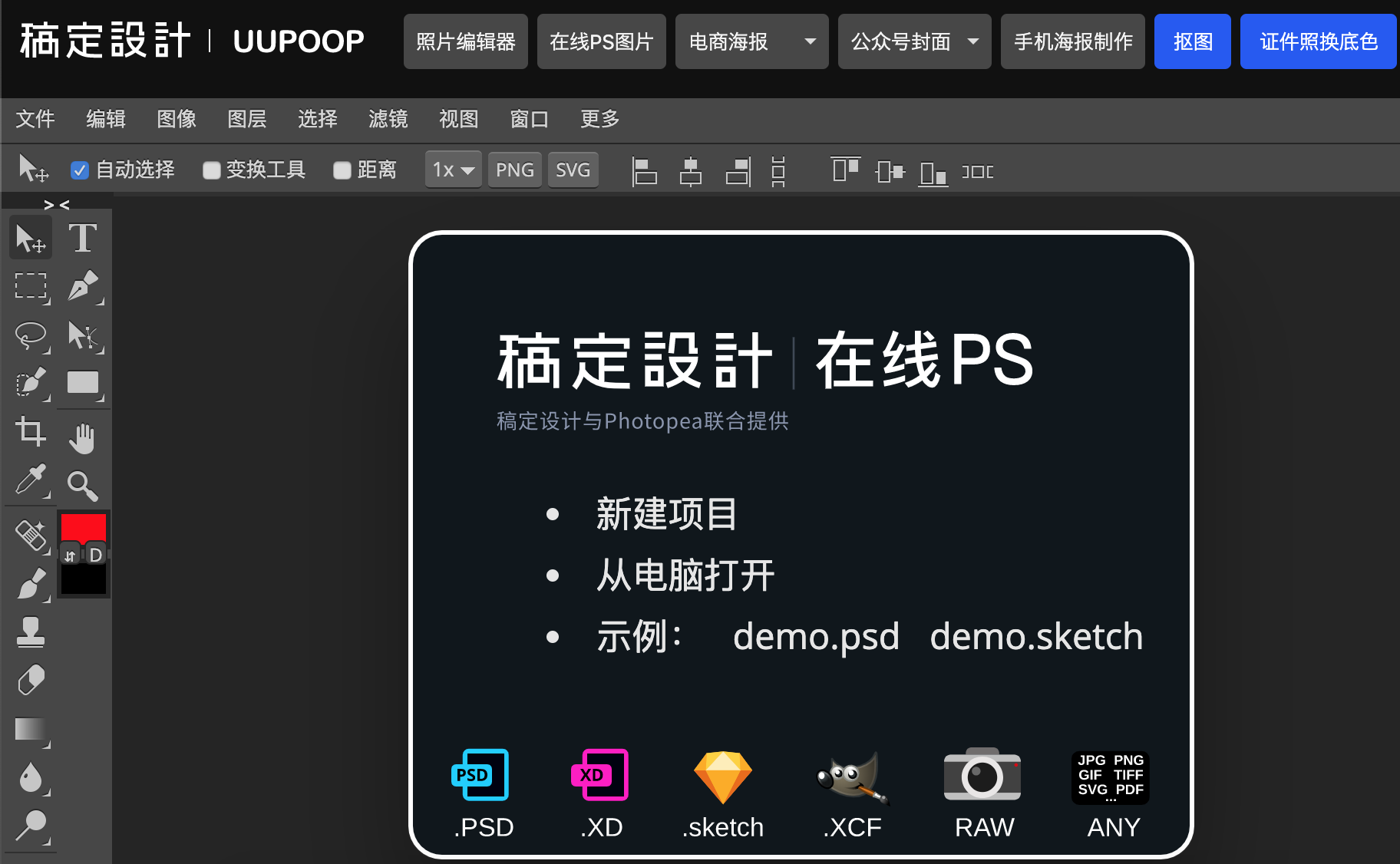Align vertical centers icon

890,170
